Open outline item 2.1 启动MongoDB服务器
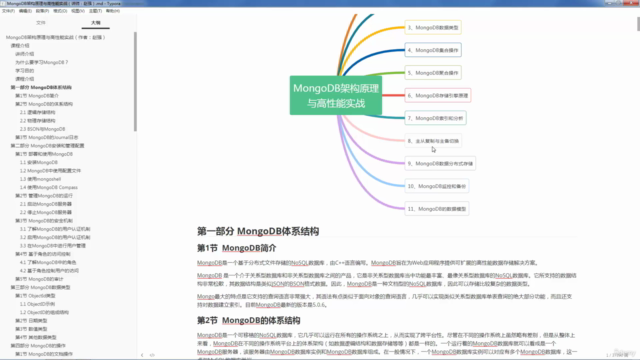Image resolution: width=640 pixels, height=360 pixels. click(x=46, y=204)
